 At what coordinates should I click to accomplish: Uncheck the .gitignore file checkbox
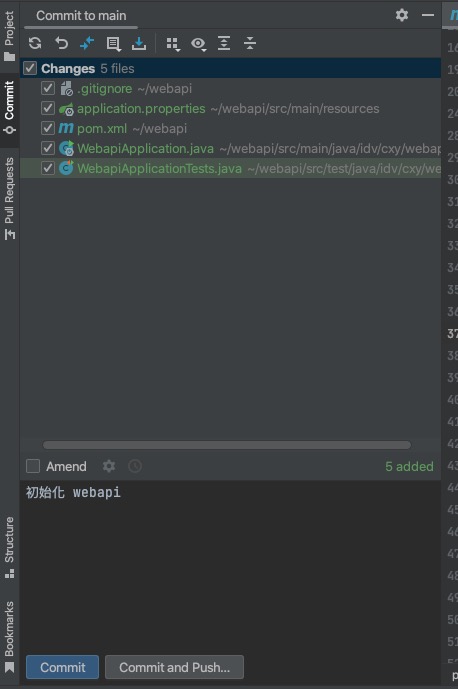[x=48, y=88]
